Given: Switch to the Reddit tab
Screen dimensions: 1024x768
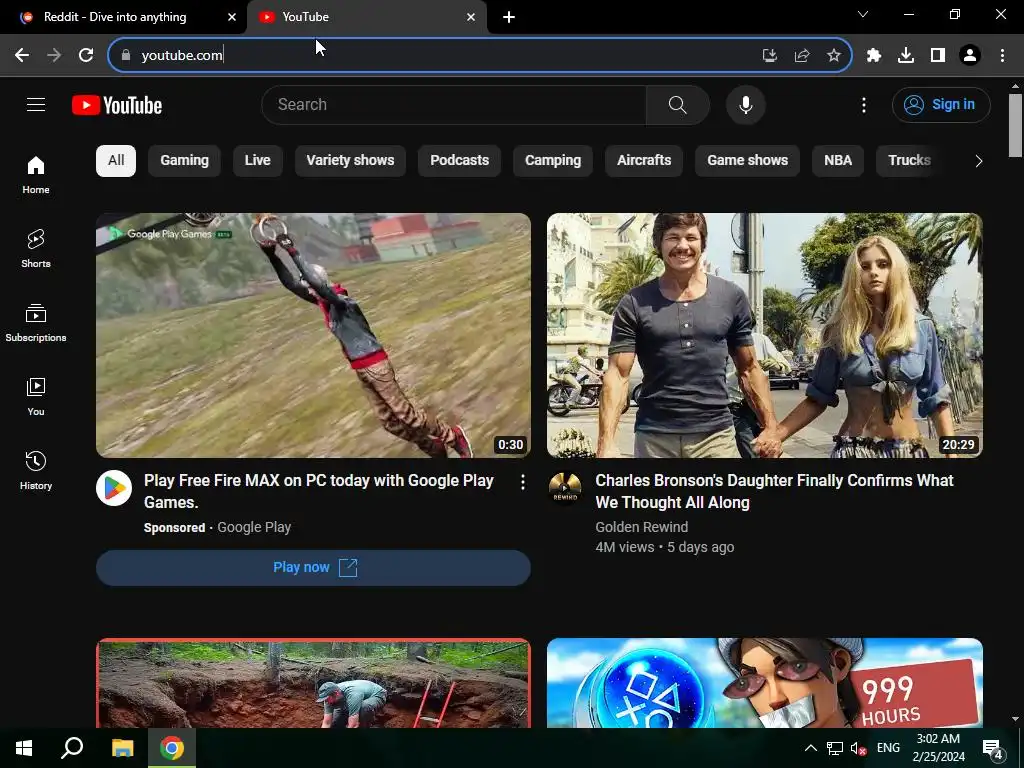Looking at the screenshot, I should click(x=123, y=17).
